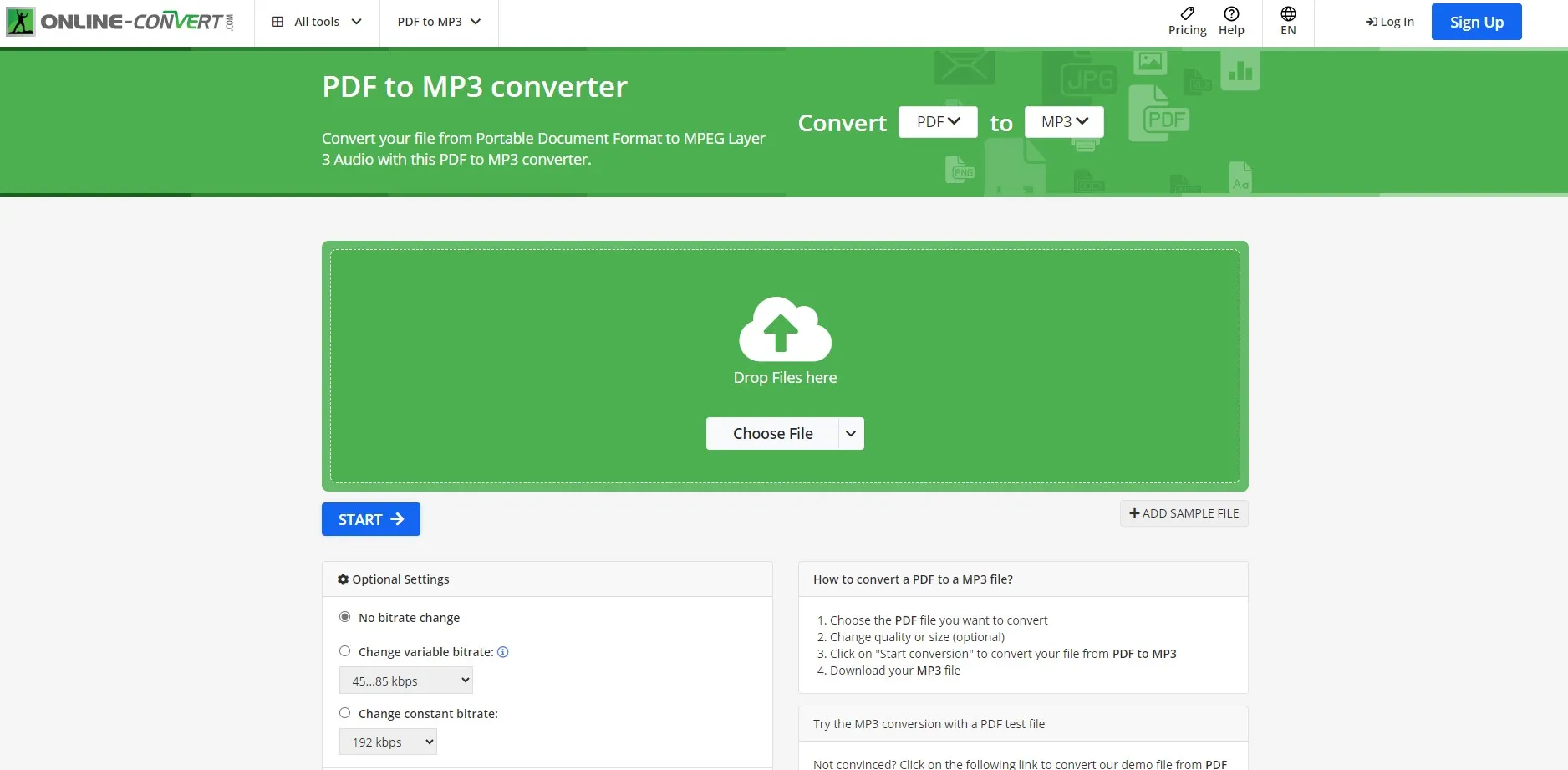Click the grid icon next to All tools
The height and width of the screenshot is (770, 1568).
tap(277, 21)
